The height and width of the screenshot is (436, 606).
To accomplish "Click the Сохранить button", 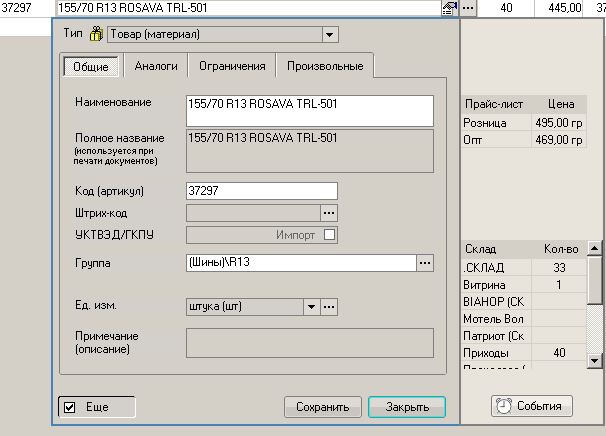I will tap(323, 407).
